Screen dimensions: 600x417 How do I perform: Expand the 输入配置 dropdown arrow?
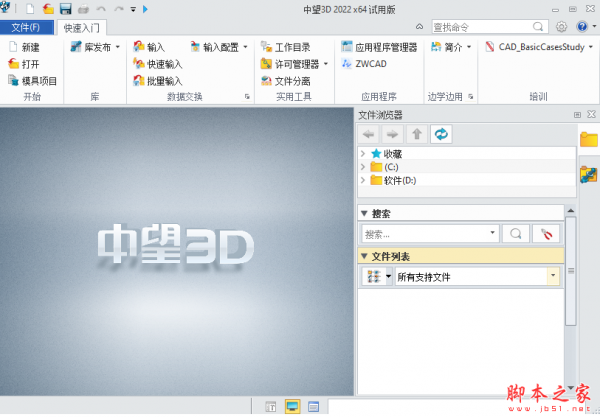245,47
